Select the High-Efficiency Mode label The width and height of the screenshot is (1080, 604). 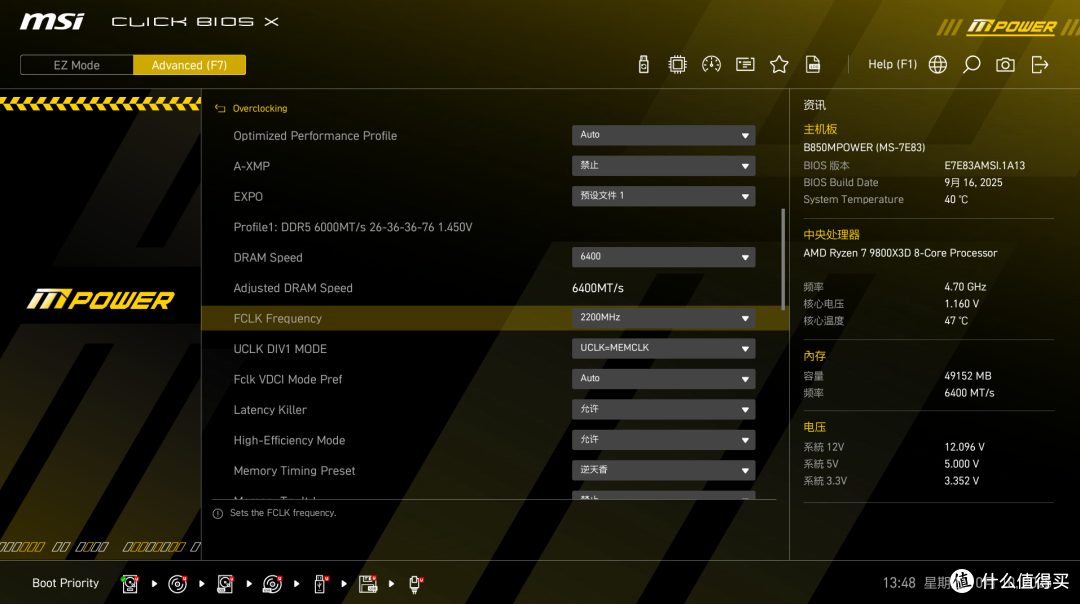(x=289, y=440)
